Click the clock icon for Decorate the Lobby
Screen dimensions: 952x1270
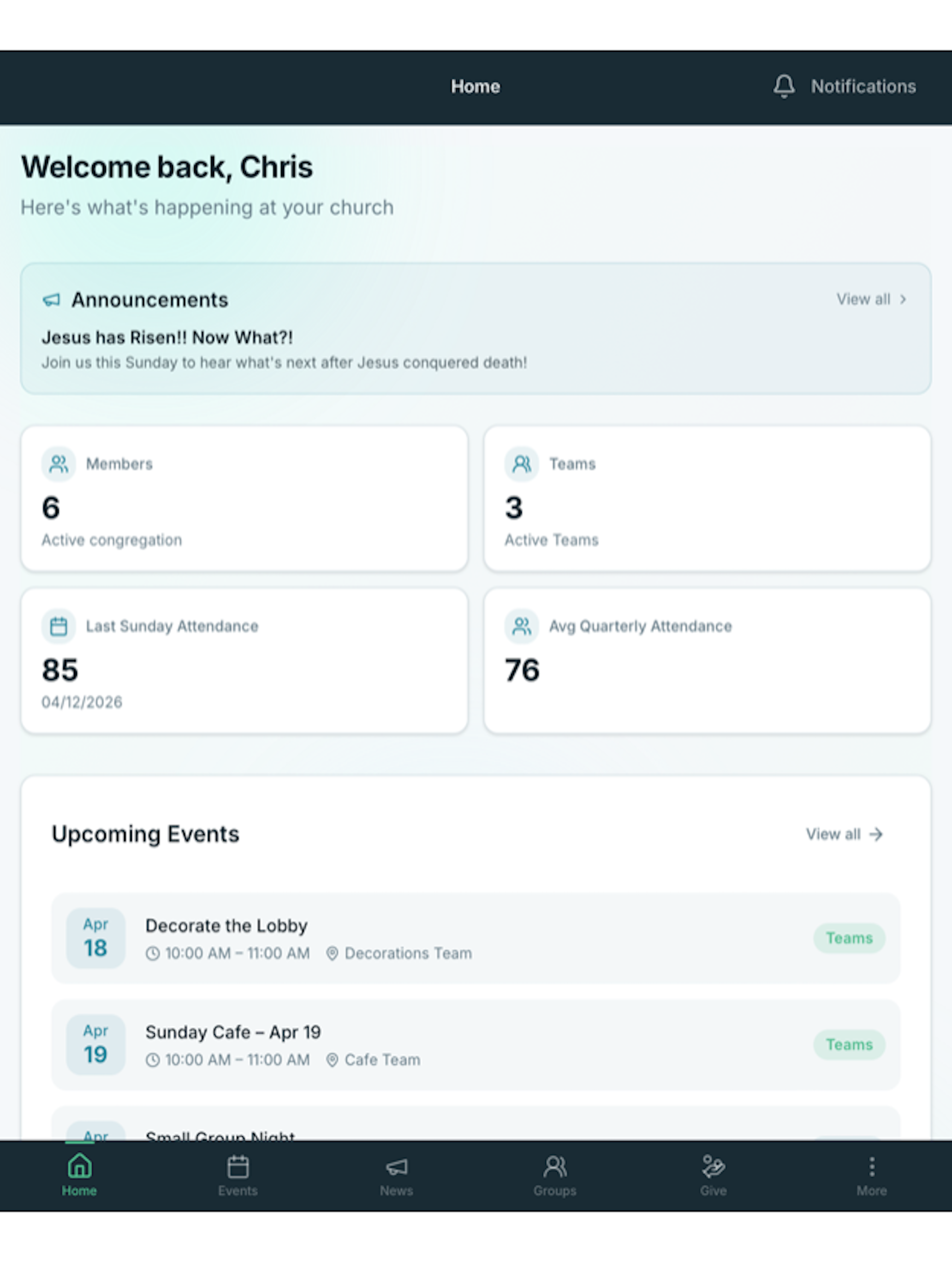[152, 953]
